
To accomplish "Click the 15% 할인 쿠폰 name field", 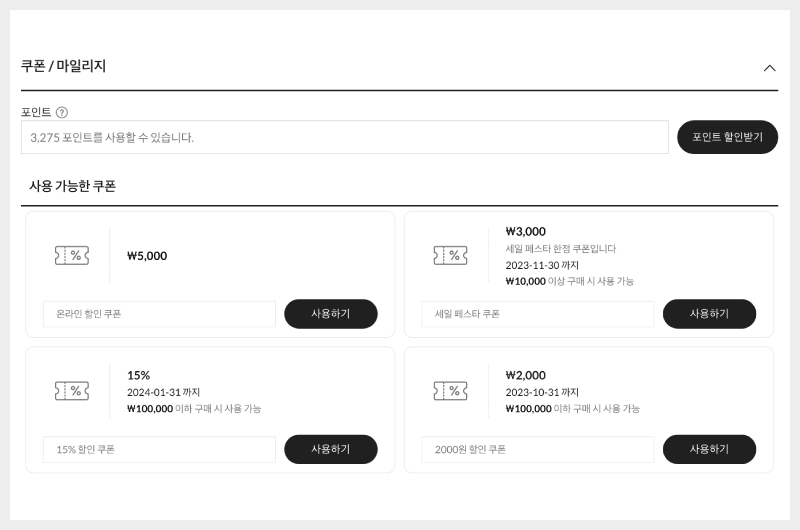I will point(158,450).
